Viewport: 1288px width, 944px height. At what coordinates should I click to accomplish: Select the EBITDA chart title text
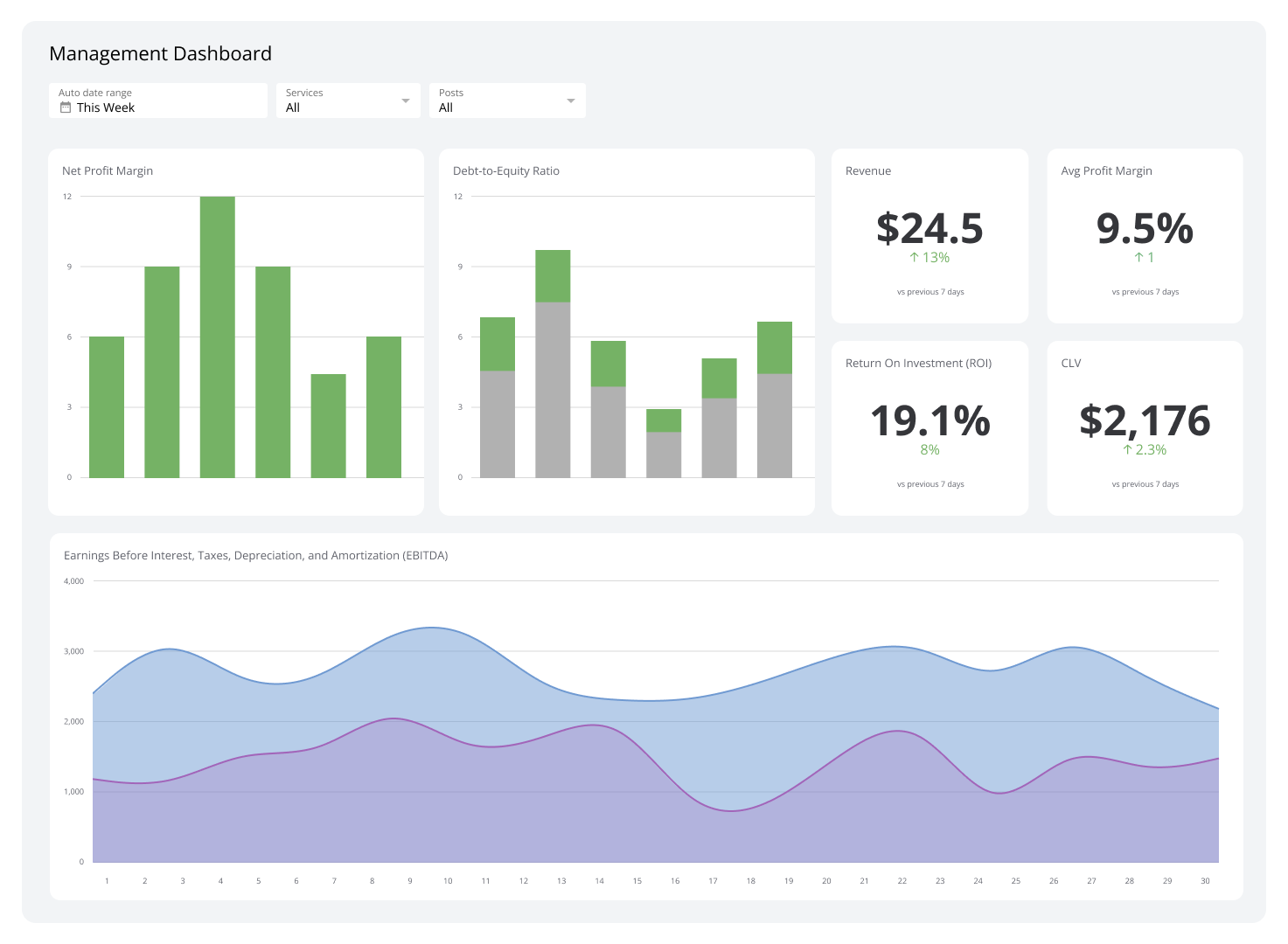point(255,555)
